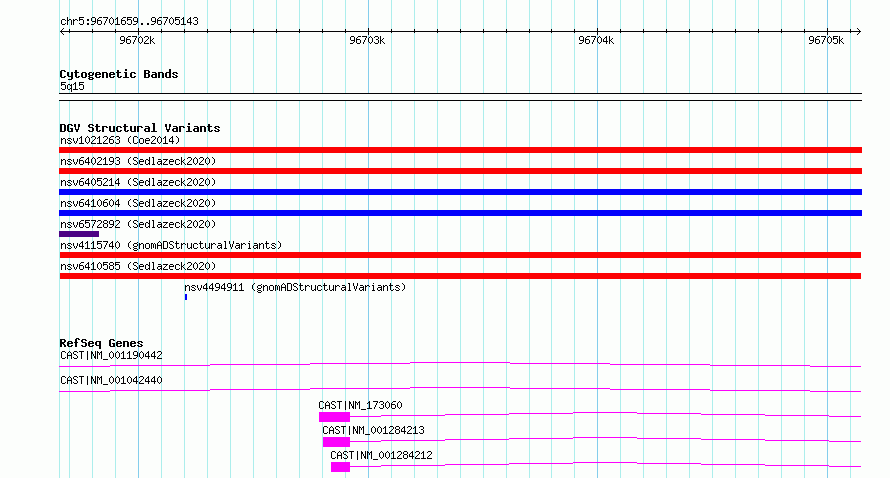Click the nsv6410585 red variant bar
The height and width of the screenshot is (478, 890).
tap(460, 276)
